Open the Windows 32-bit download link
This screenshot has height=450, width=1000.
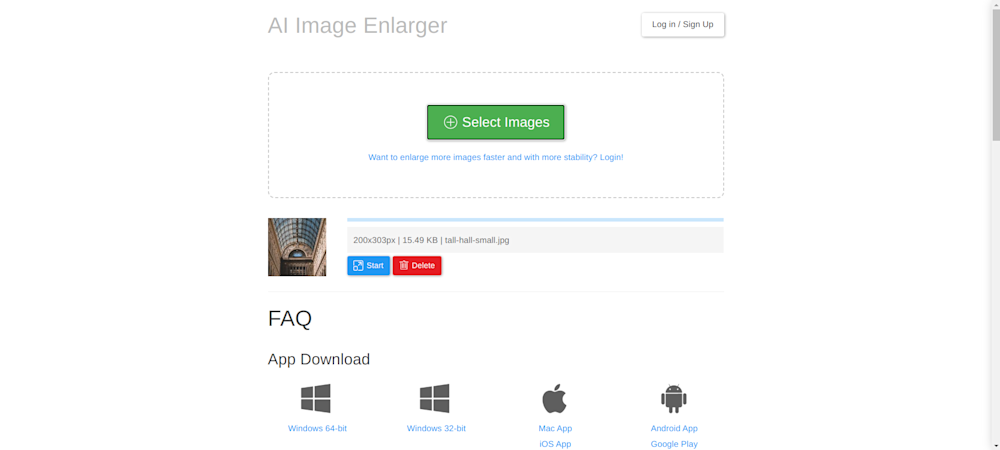[436, 428]
